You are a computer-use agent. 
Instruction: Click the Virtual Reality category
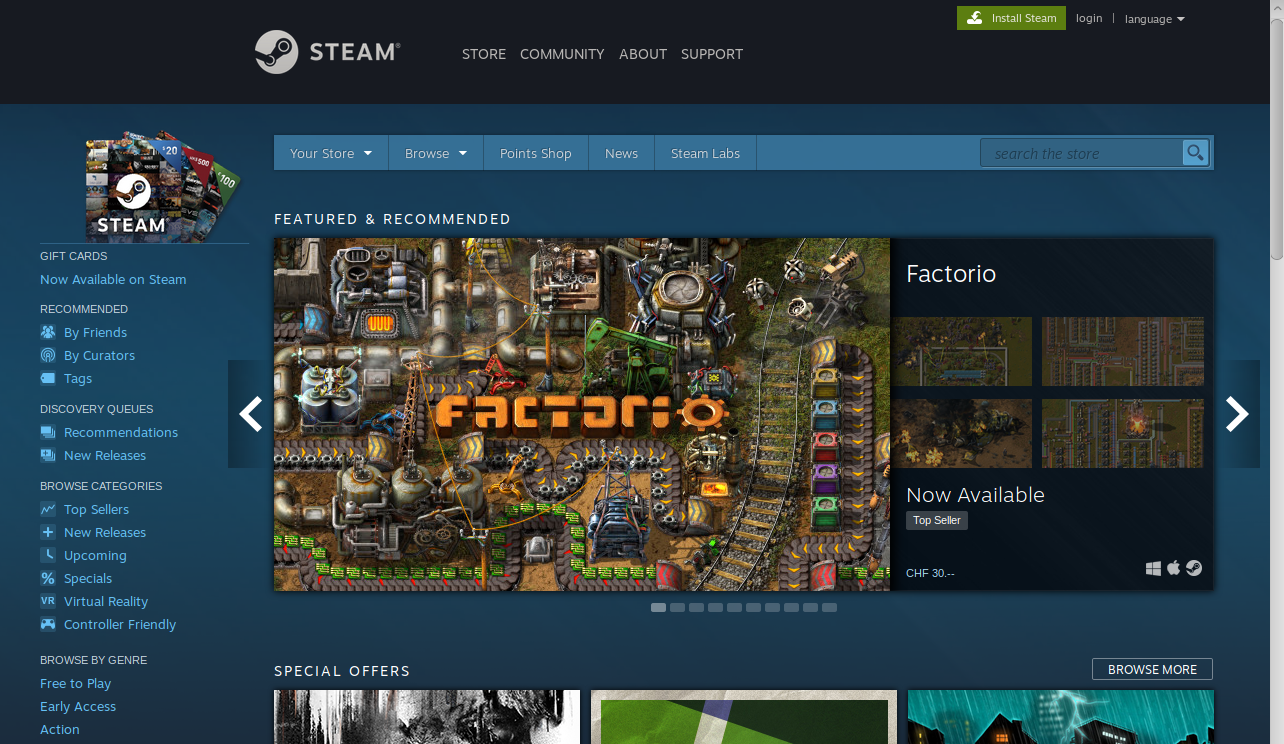(105, 601)
